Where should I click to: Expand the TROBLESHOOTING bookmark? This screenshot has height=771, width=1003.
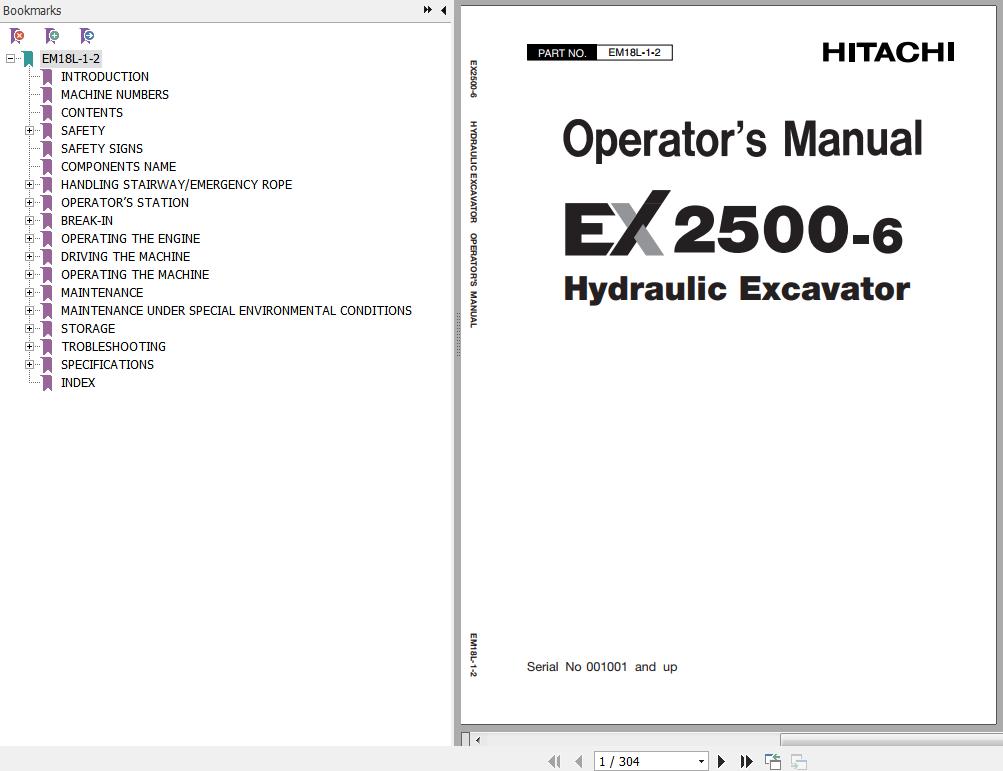[29, 346]
